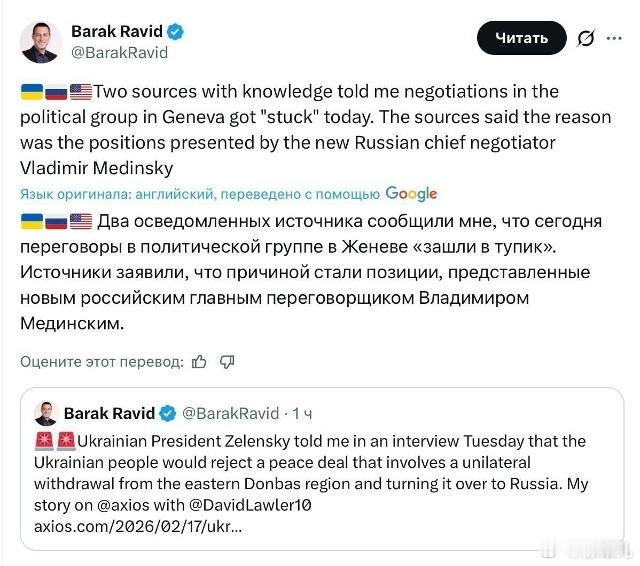The image size is (640, 566).
Task: Open the @BarakRavid handle under the main name
Action: coord(119,52)
